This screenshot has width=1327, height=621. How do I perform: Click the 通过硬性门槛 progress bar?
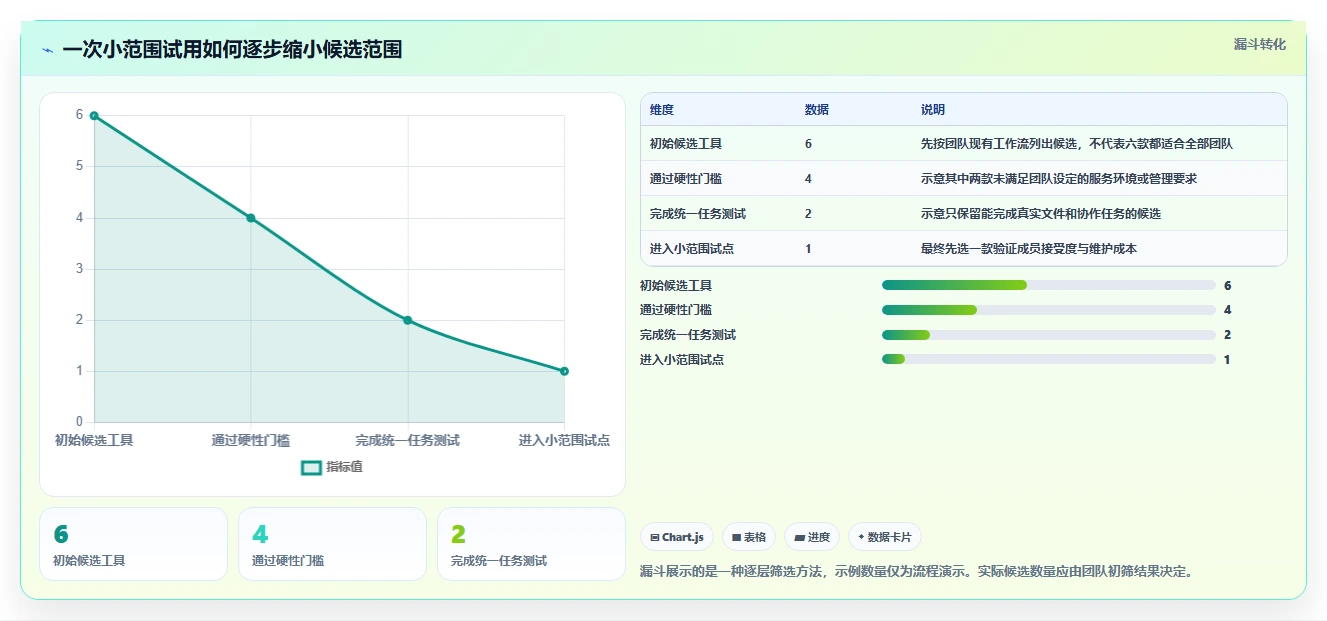point(1048,310)
